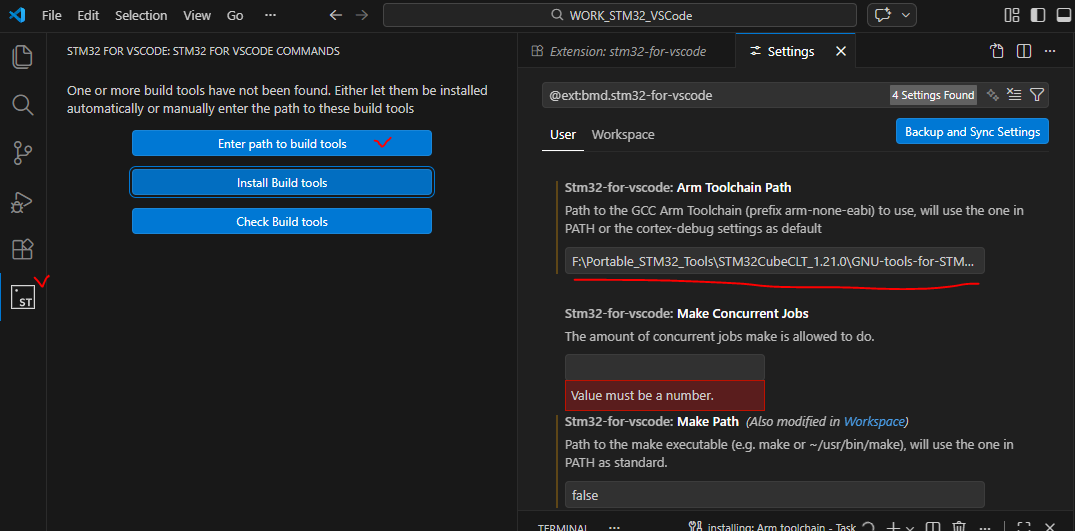
Task: Click Enter path to build tools button
Action: tap(282, 143)
